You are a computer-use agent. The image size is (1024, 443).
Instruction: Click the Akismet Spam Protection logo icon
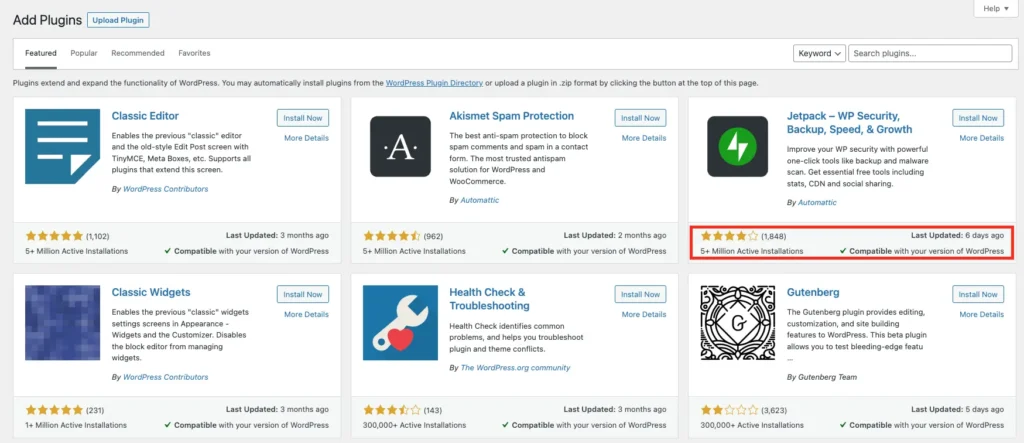(x=400, y=146)
